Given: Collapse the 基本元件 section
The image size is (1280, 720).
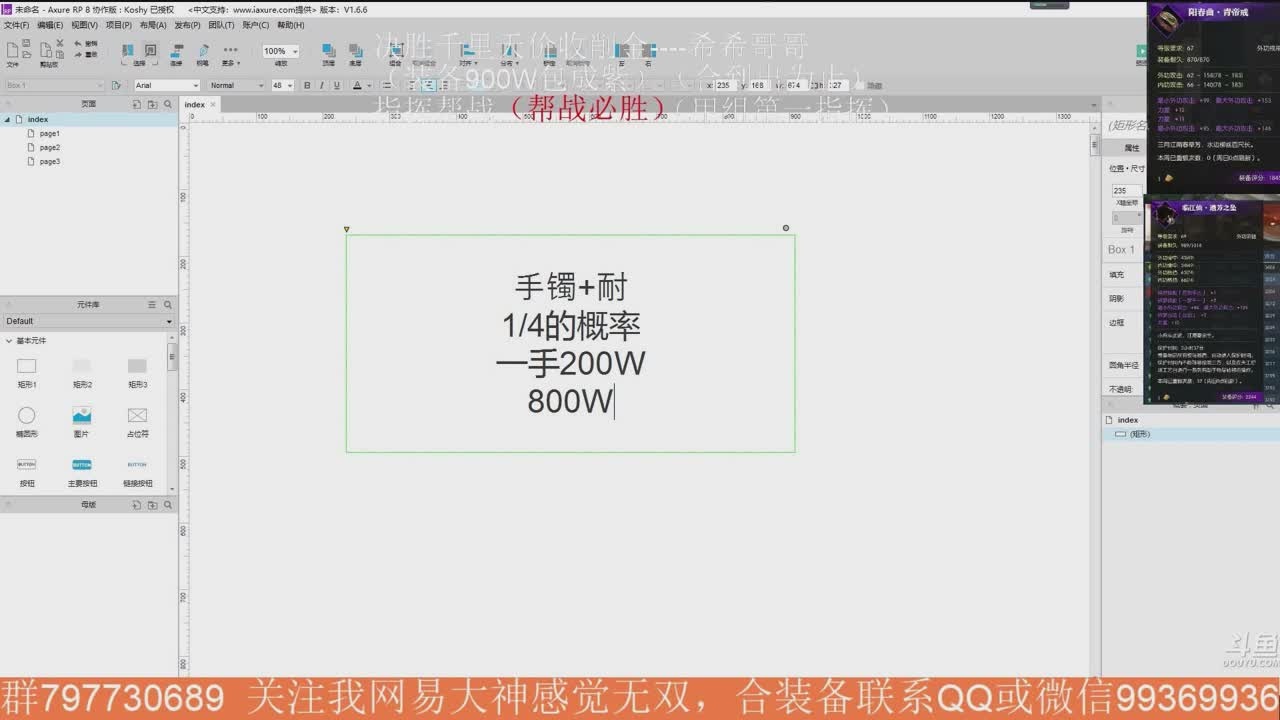Looking at the screenshot, I should pyautogui.click(x=8, y=341).
